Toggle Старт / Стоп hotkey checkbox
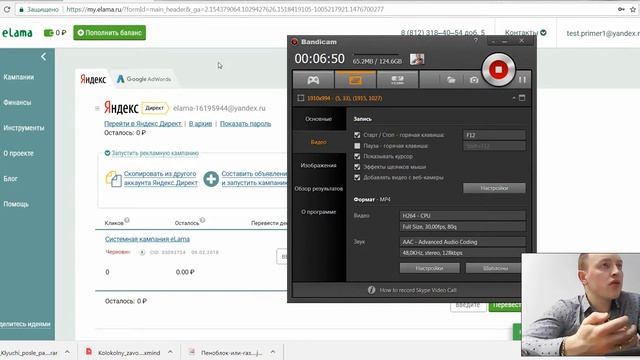The width and height of the screenshot is (640, 360). pos(357,135)
